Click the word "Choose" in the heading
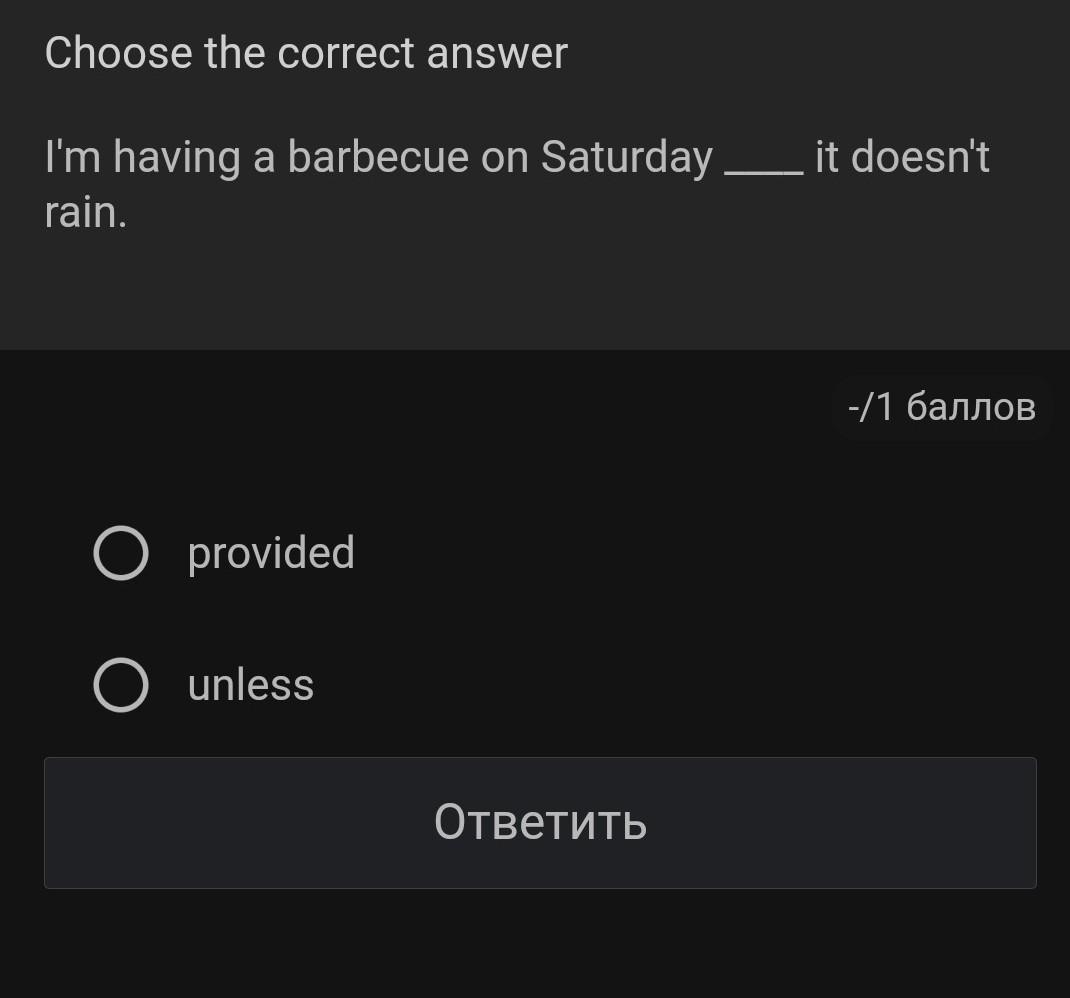The height and width of the screenshot is (998, 1070). tap(118, 53)
